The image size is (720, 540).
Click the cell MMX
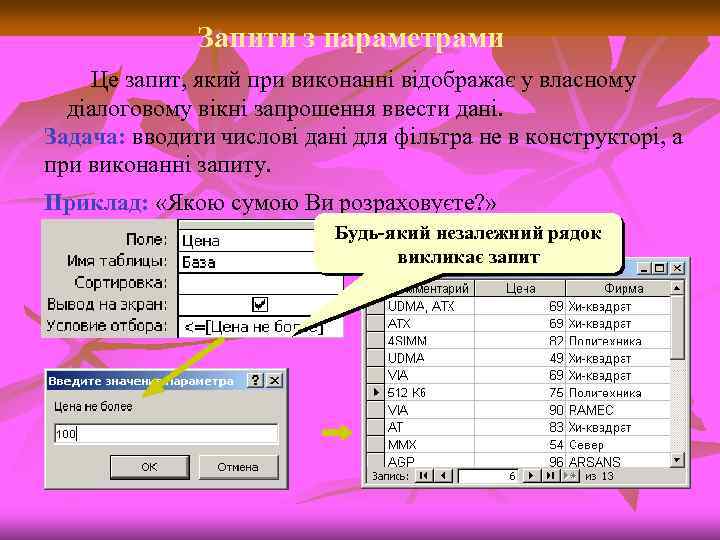pos(430,444)
